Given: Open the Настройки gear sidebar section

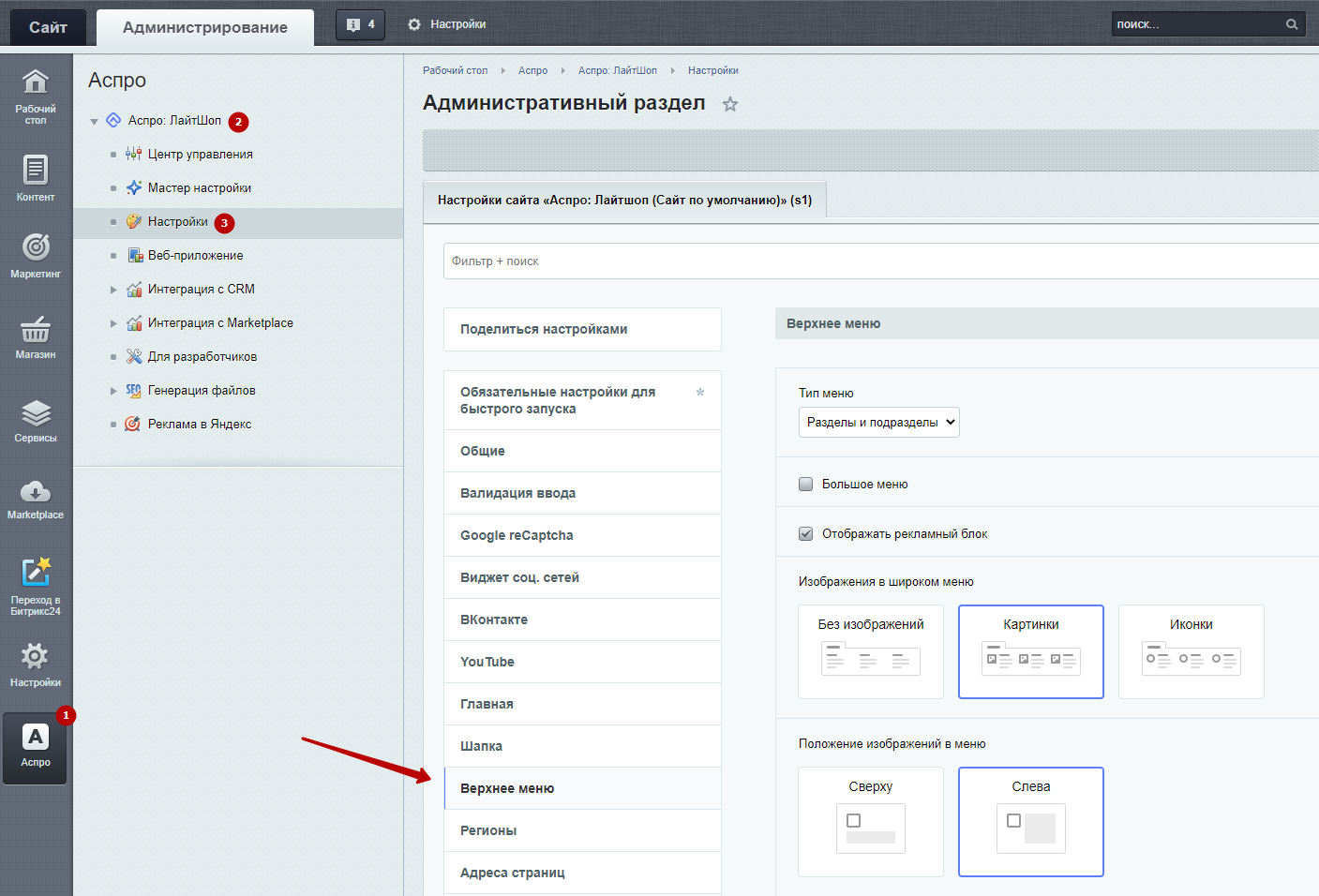Looking at the screenshot, I should [36, 665].
